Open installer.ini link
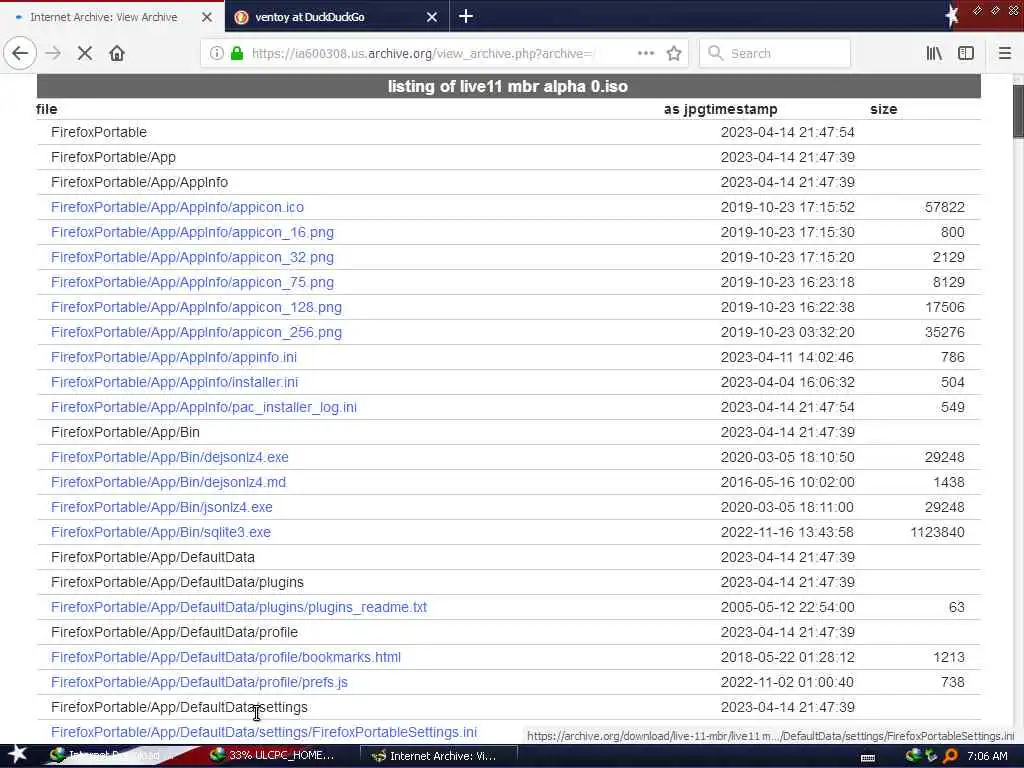Screen dimensions: 1024x768 click(x=174, y=382)
